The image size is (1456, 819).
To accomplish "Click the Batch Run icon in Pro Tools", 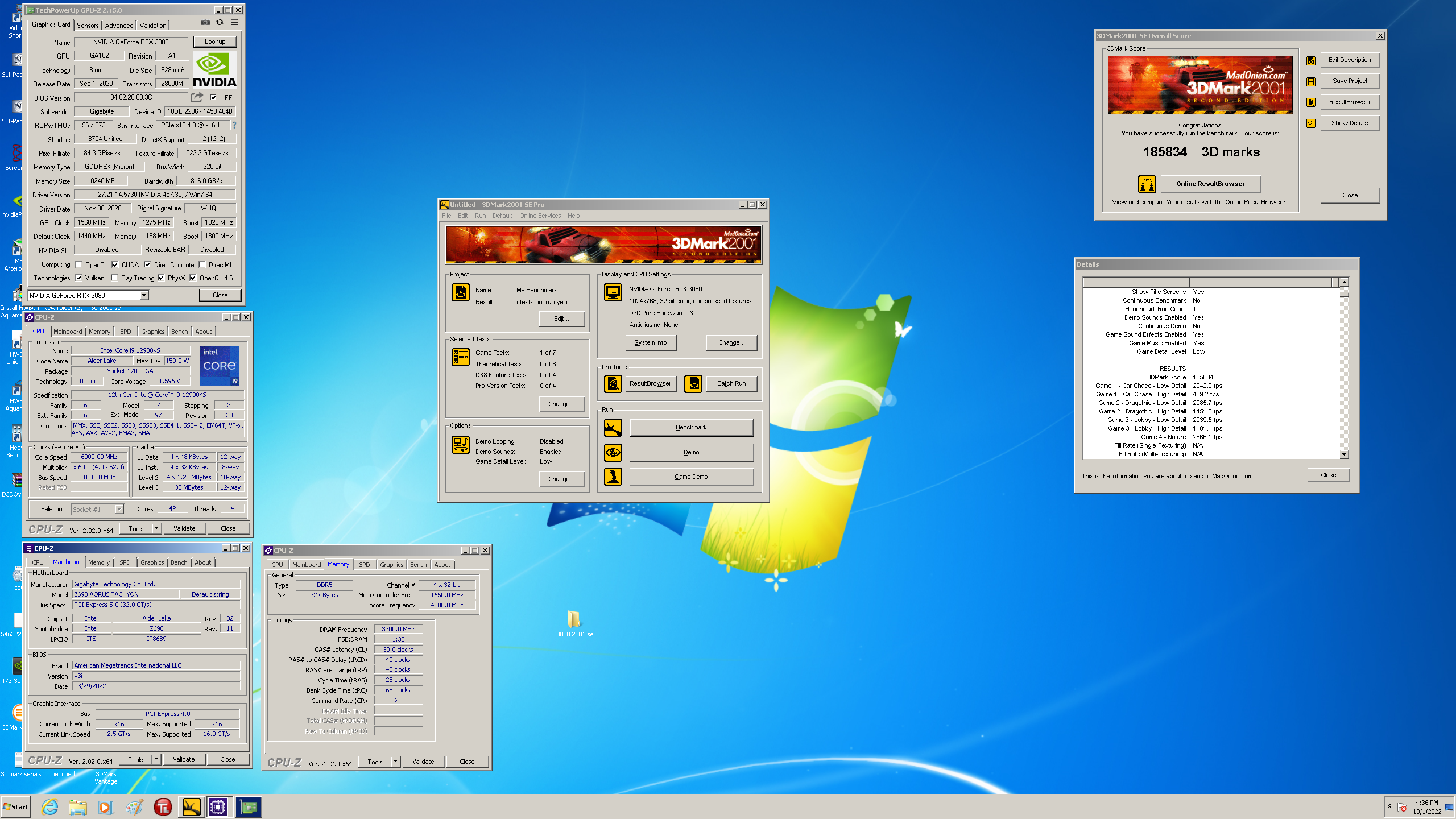I will [693, 384].
